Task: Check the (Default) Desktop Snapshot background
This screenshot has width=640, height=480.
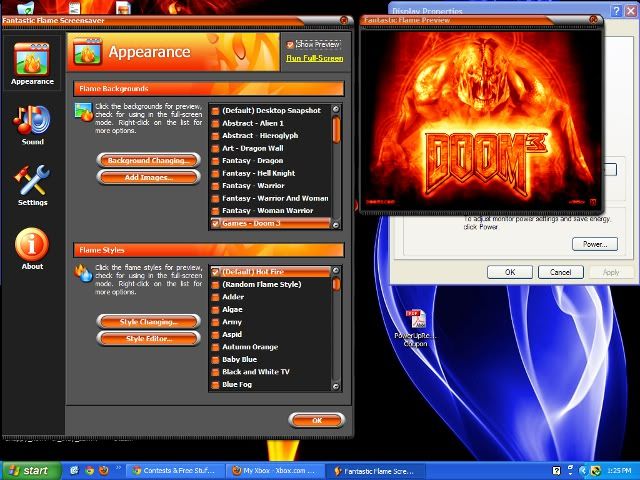Action: pos(215,111)
